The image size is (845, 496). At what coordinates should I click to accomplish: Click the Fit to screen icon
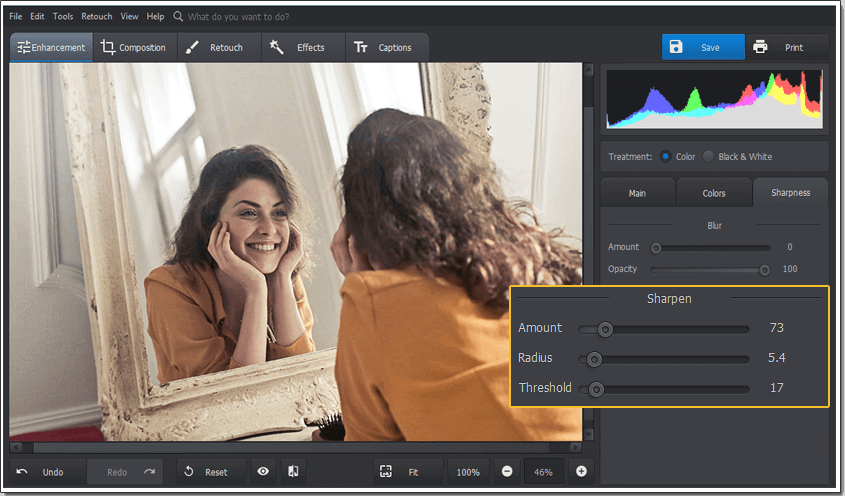[x=385, y=472]
